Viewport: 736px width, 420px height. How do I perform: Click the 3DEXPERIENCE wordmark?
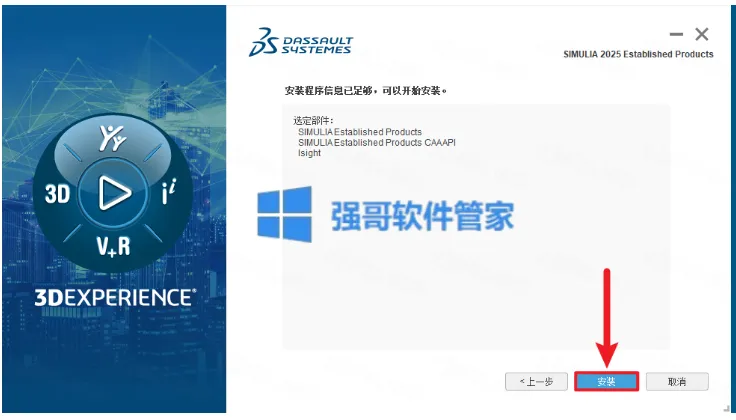(x=115, y=298)
